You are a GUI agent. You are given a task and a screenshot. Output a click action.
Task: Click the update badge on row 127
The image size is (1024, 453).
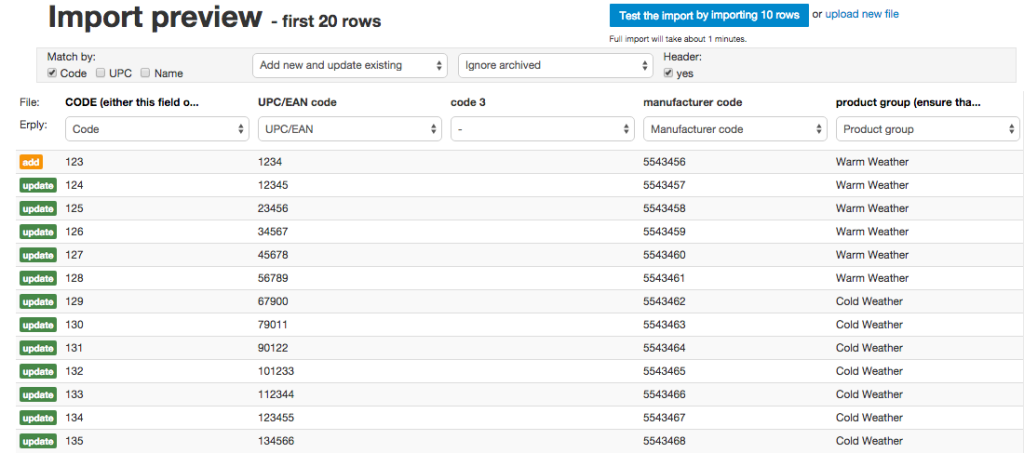tap(38, 255)
